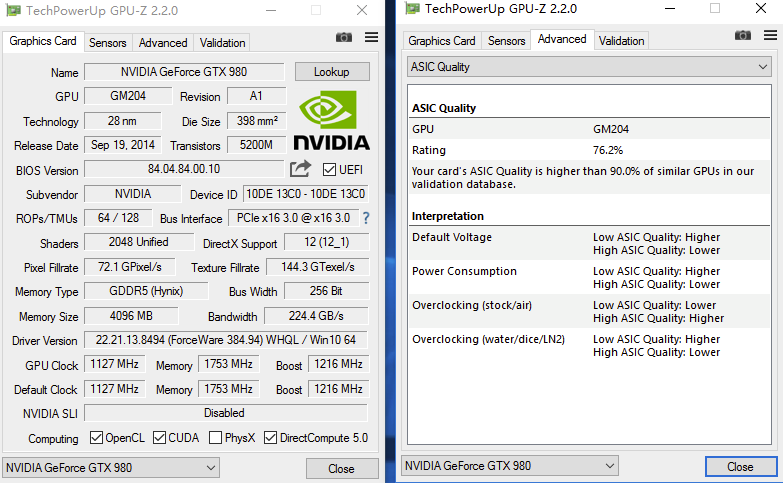Click Memory Type field GDDR5 (Hynix)
Image resolution: width=783 pixels, height=483 pixels.
click(146, 291)
